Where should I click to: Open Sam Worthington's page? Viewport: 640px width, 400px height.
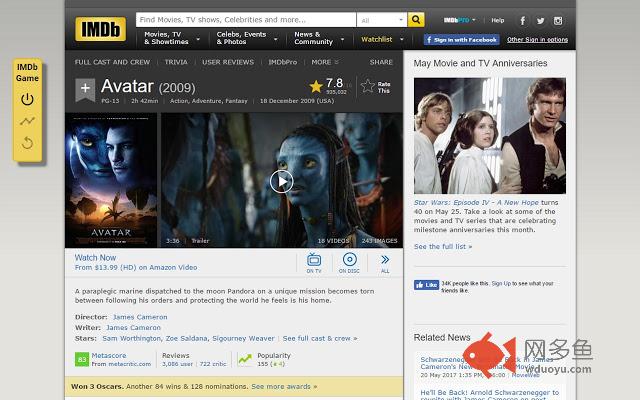click(131, 338)
